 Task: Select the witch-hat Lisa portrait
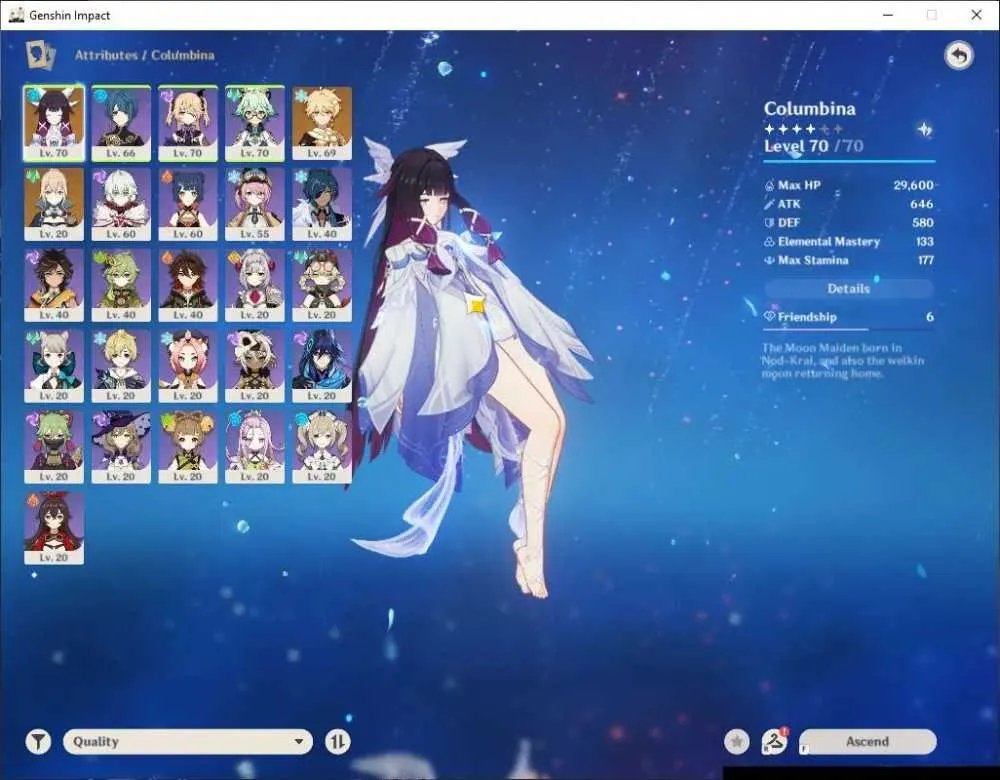pos(121,447)
